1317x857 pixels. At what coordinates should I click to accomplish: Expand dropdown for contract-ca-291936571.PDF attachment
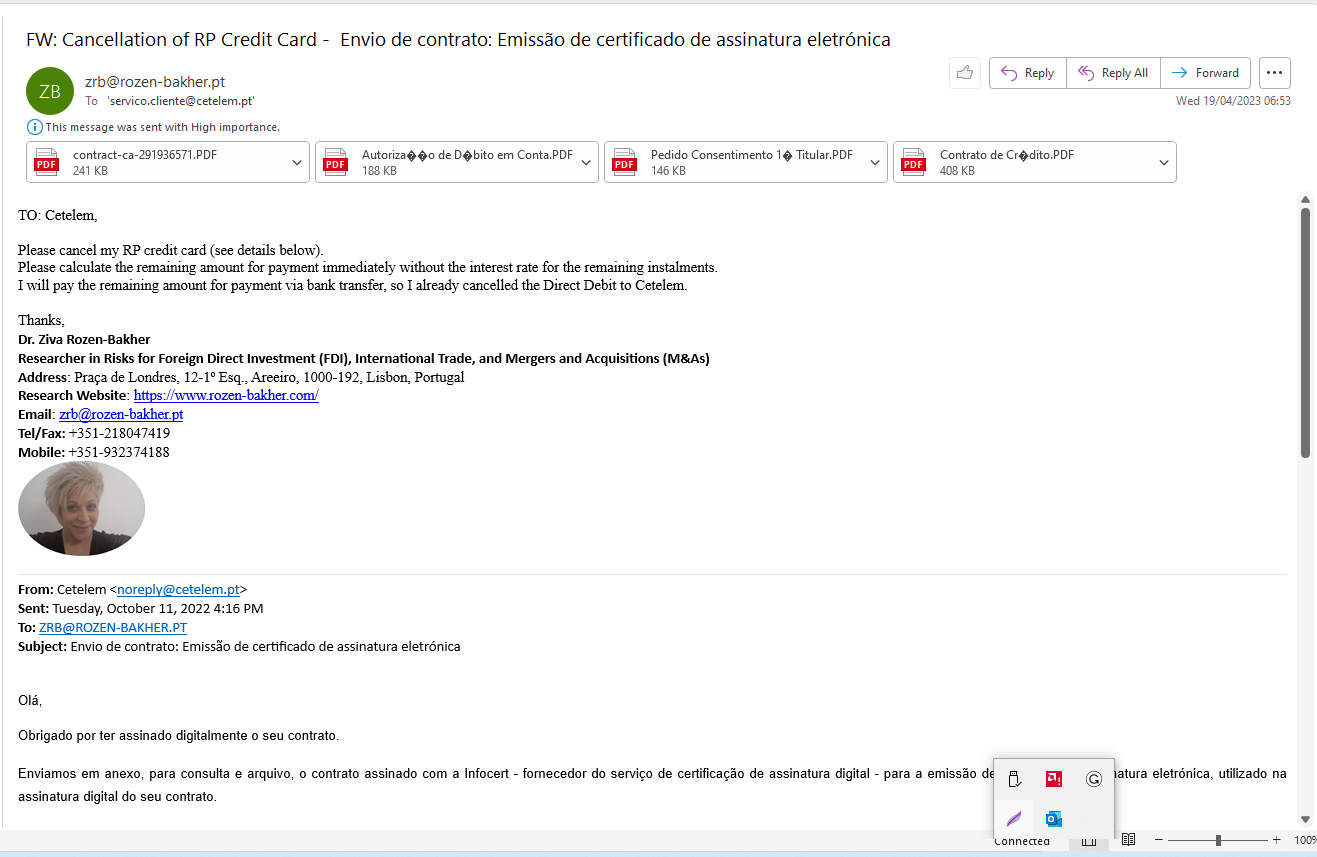[x=297, y=162]
